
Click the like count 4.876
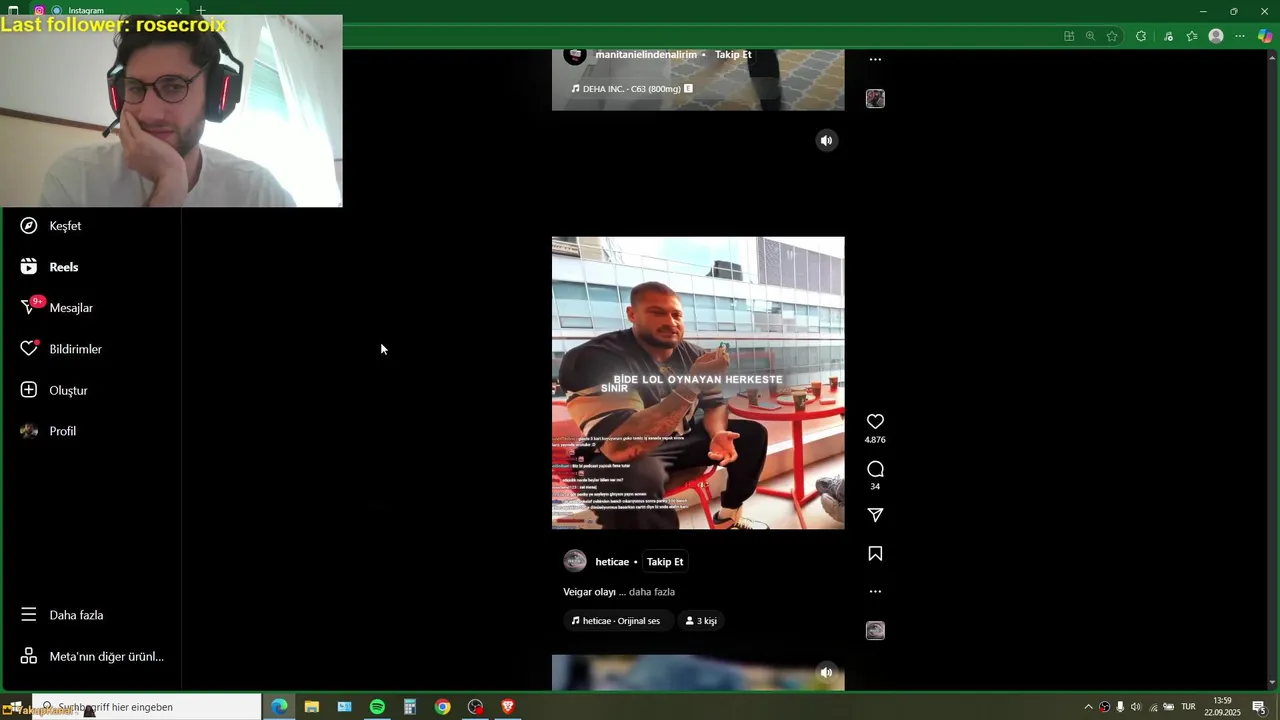pos(875,440)
